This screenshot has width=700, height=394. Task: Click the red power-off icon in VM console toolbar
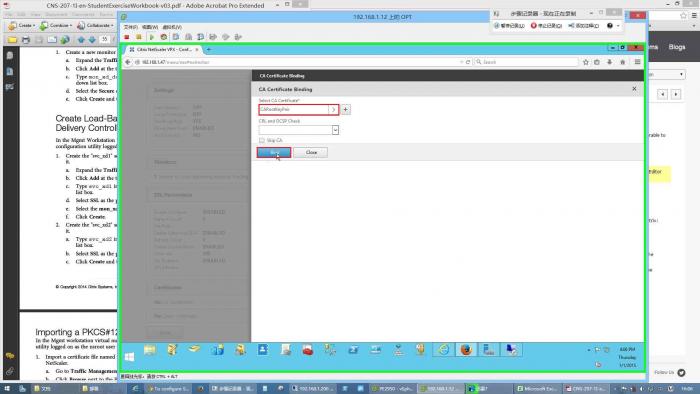[x=127, y=37]
